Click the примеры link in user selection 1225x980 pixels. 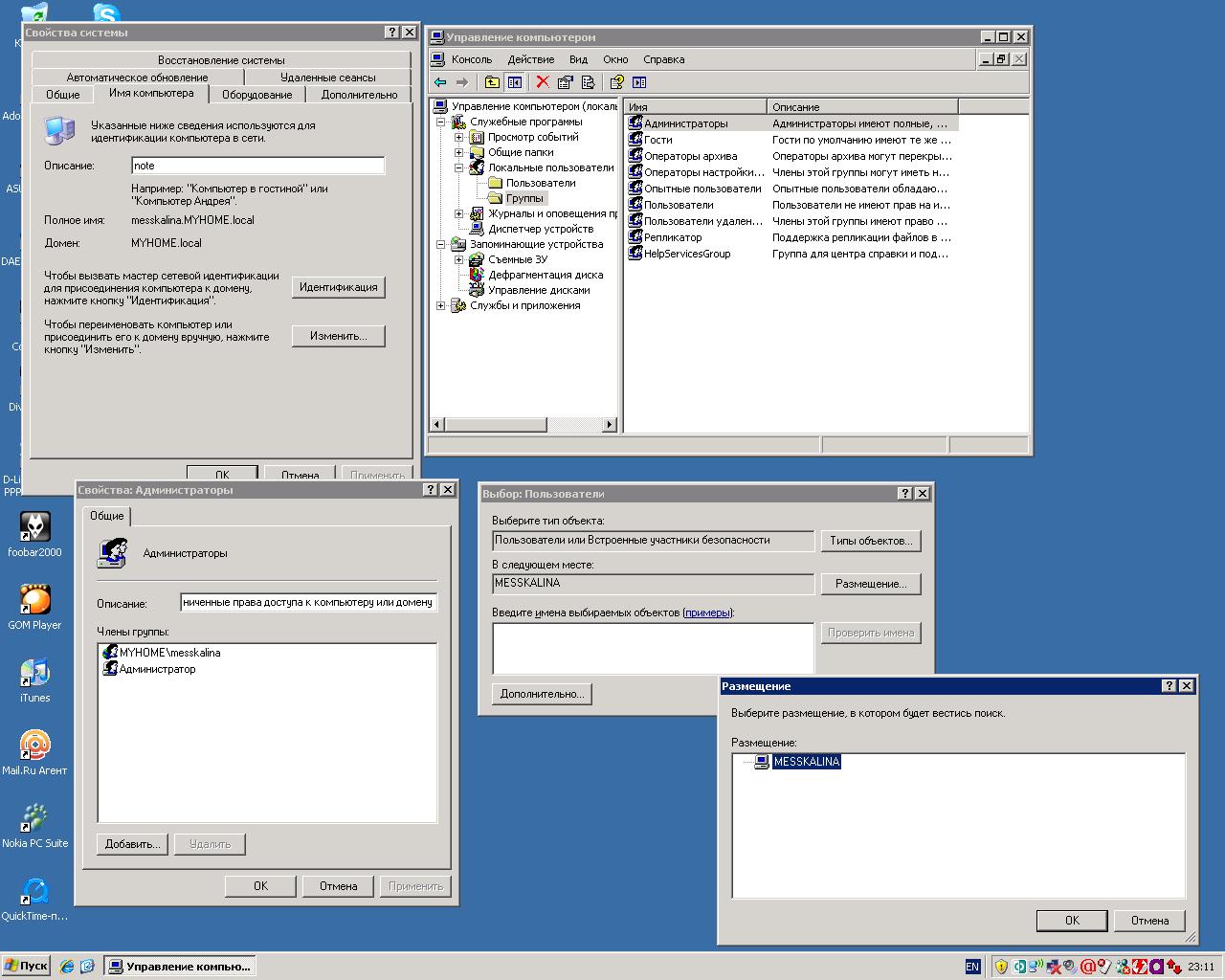tap(707, 612)
